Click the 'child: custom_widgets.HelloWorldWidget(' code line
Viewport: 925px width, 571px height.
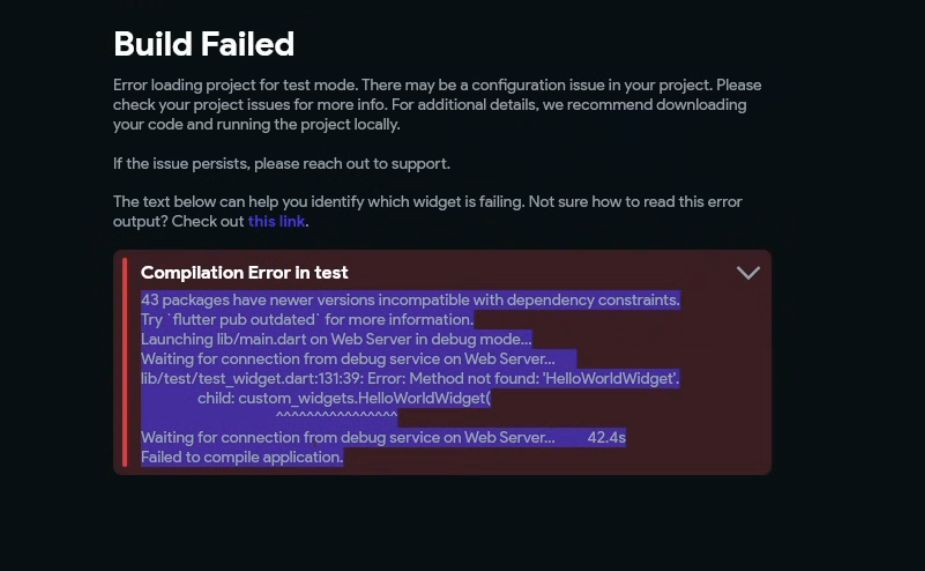[x=344, y=399]
